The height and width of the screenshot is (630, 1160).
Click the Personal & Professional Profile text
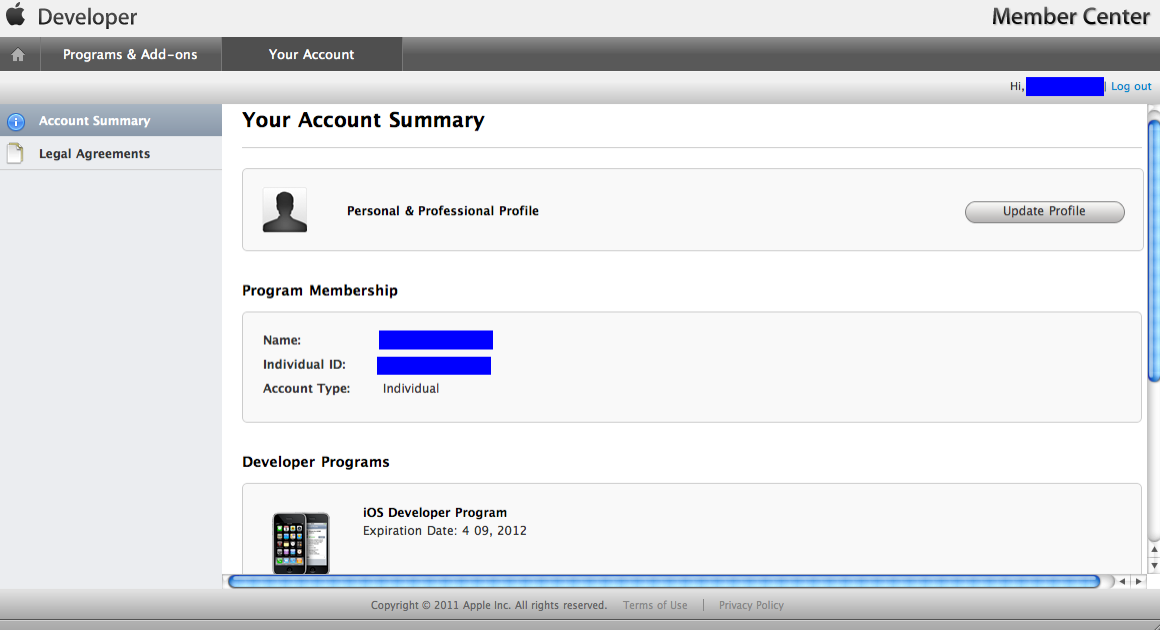point(442,211)
